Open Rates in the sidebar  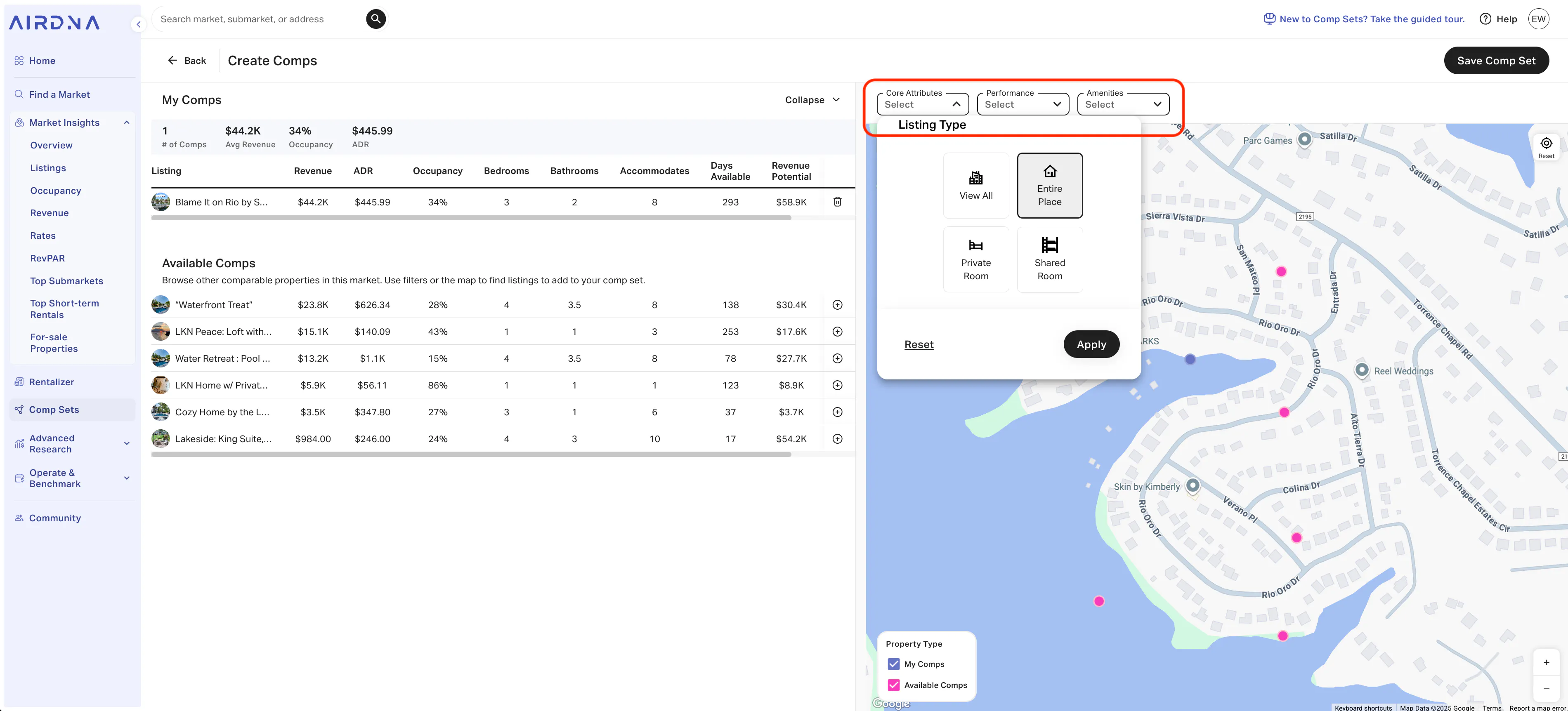pyautogui.click(x=43, y=235)
